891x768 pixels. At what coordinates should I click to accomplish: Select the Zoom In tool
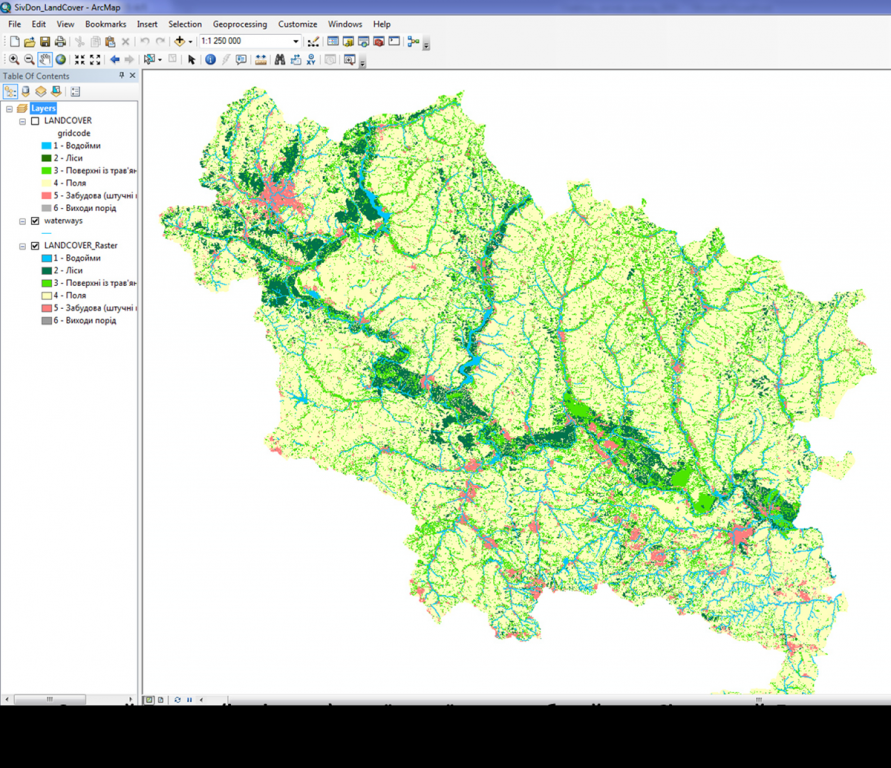point(13,60)
